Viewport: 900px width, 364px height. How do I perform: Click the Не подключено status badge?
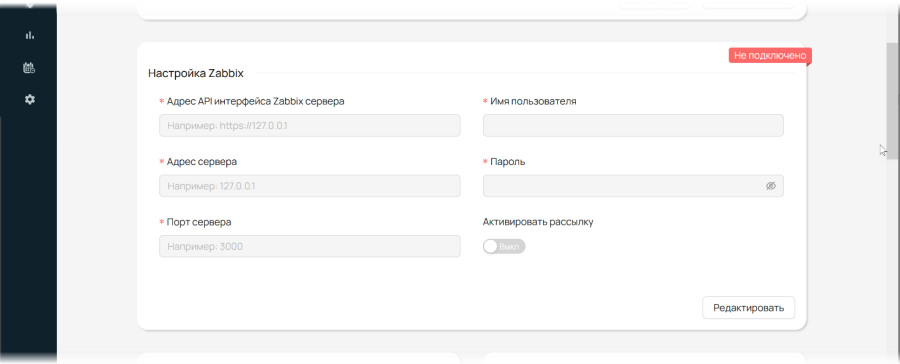[x=770, y=56]
